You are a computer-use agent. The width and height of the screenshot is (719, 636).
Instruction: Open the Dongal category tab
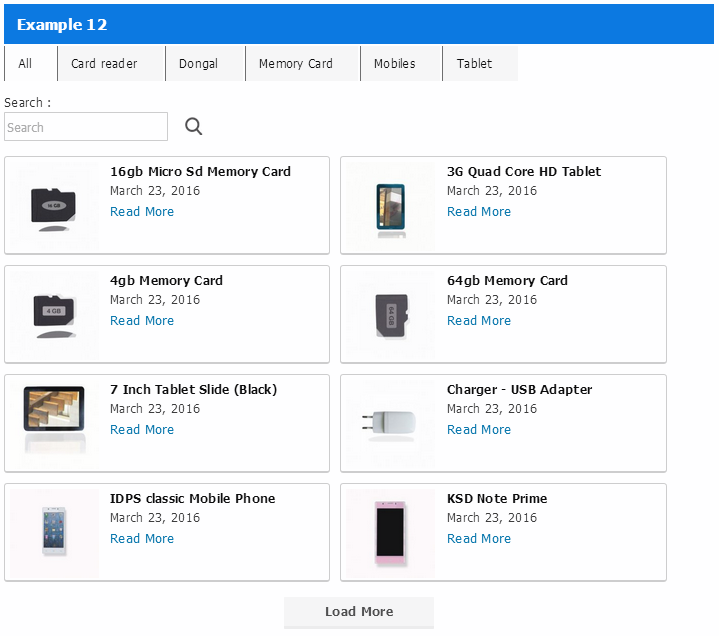[x=198, y=63]
